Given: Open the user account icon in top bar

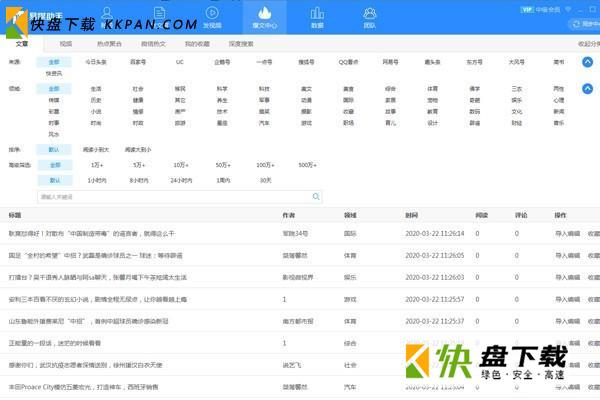Looking at the screenshot, I should (x=107, y=12).
